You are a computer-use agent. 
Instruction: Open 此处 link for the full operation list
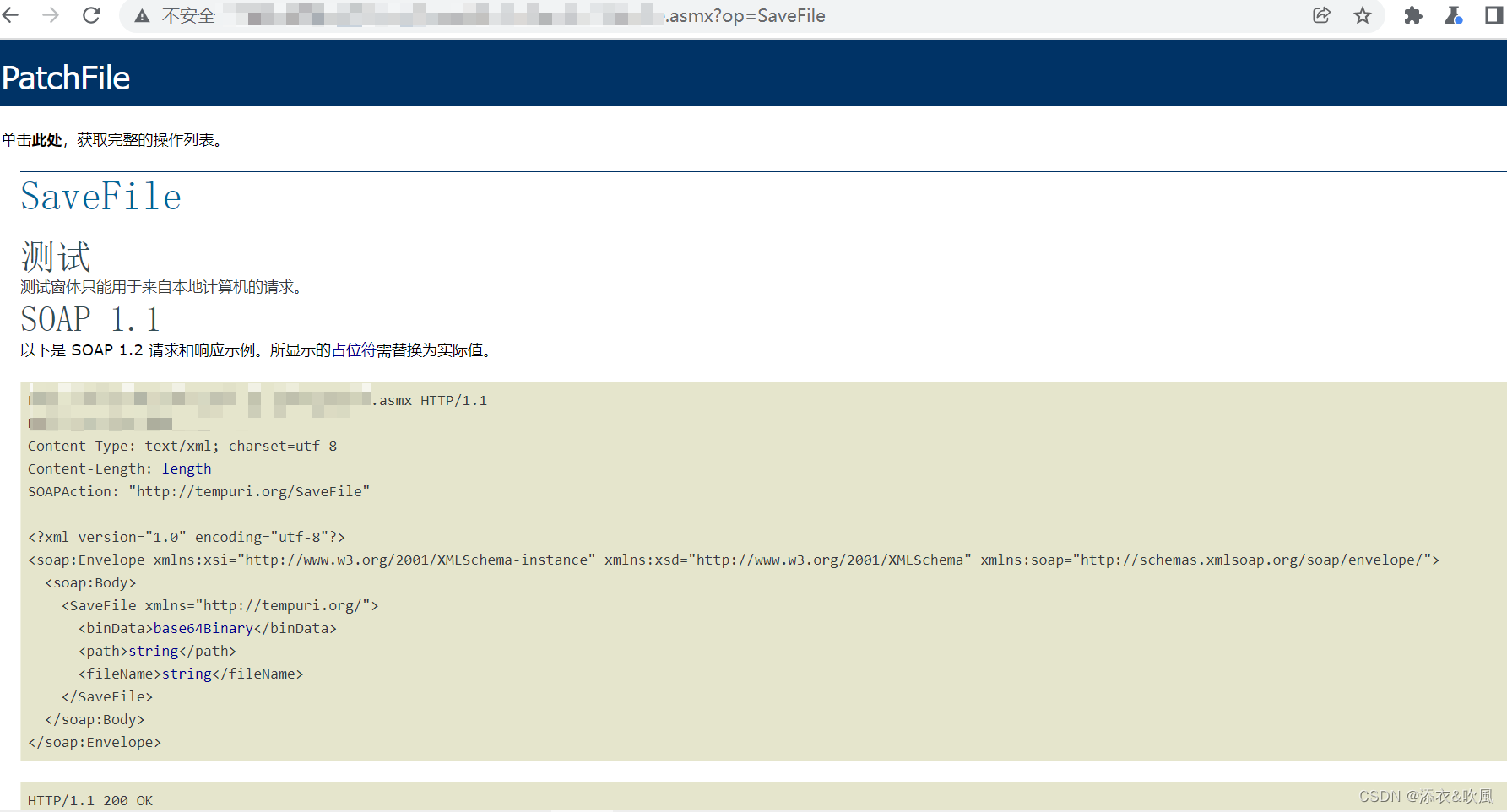[x=46, y=140]
